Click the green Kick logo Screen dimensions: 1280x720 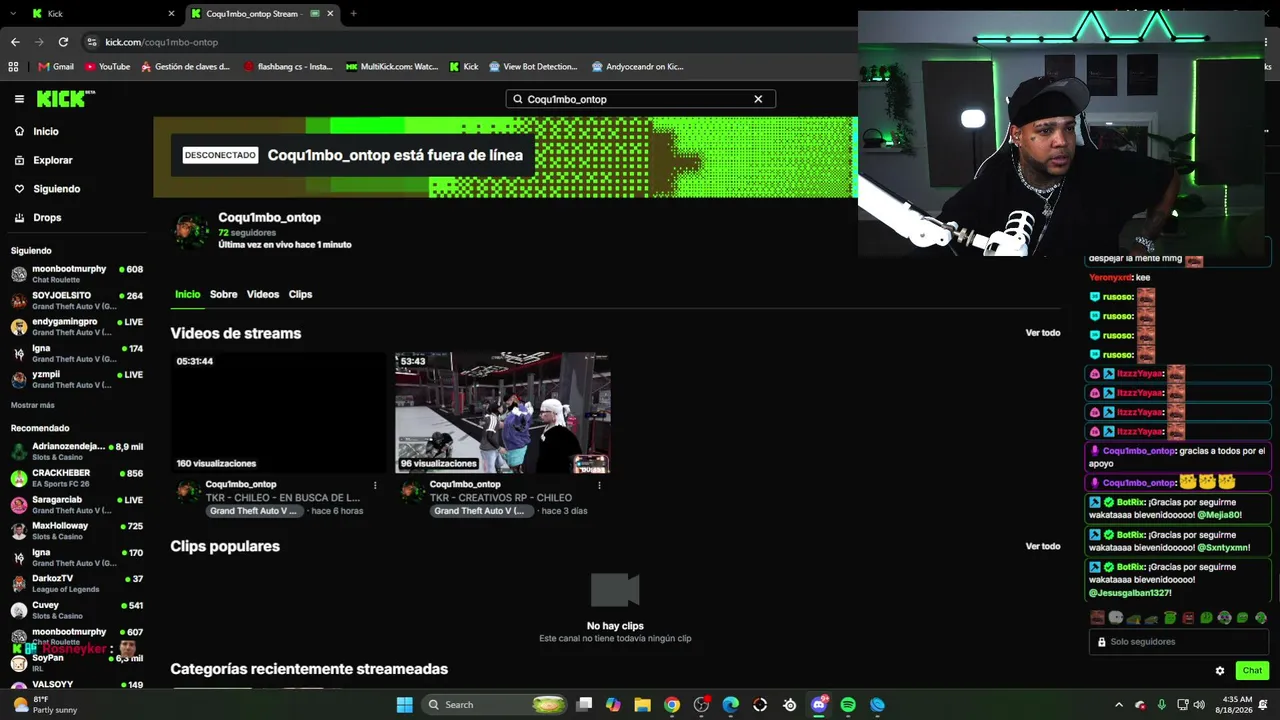pos(65,99)
